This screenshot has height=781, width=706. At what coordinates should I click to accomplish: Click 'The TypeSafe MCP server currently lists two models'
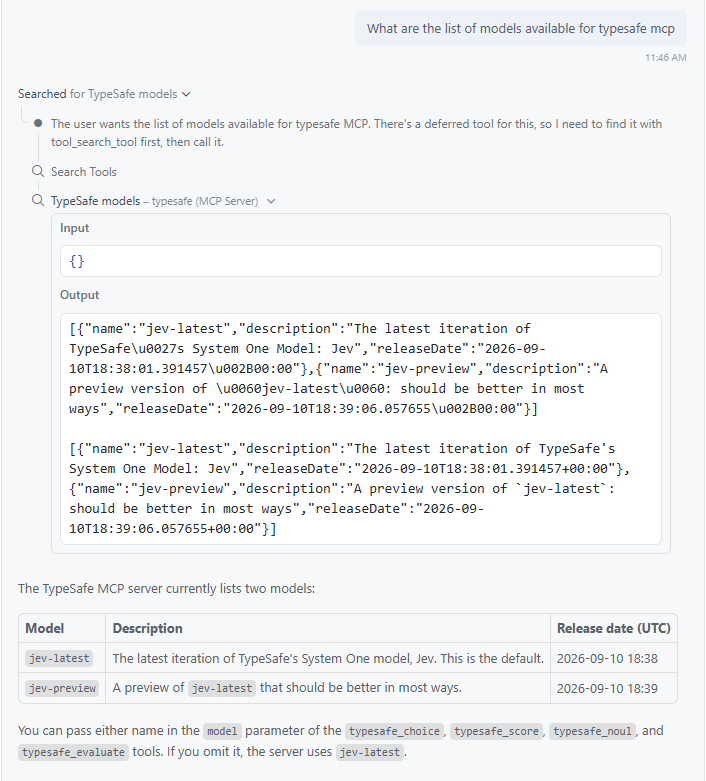(x=166, y=589)
